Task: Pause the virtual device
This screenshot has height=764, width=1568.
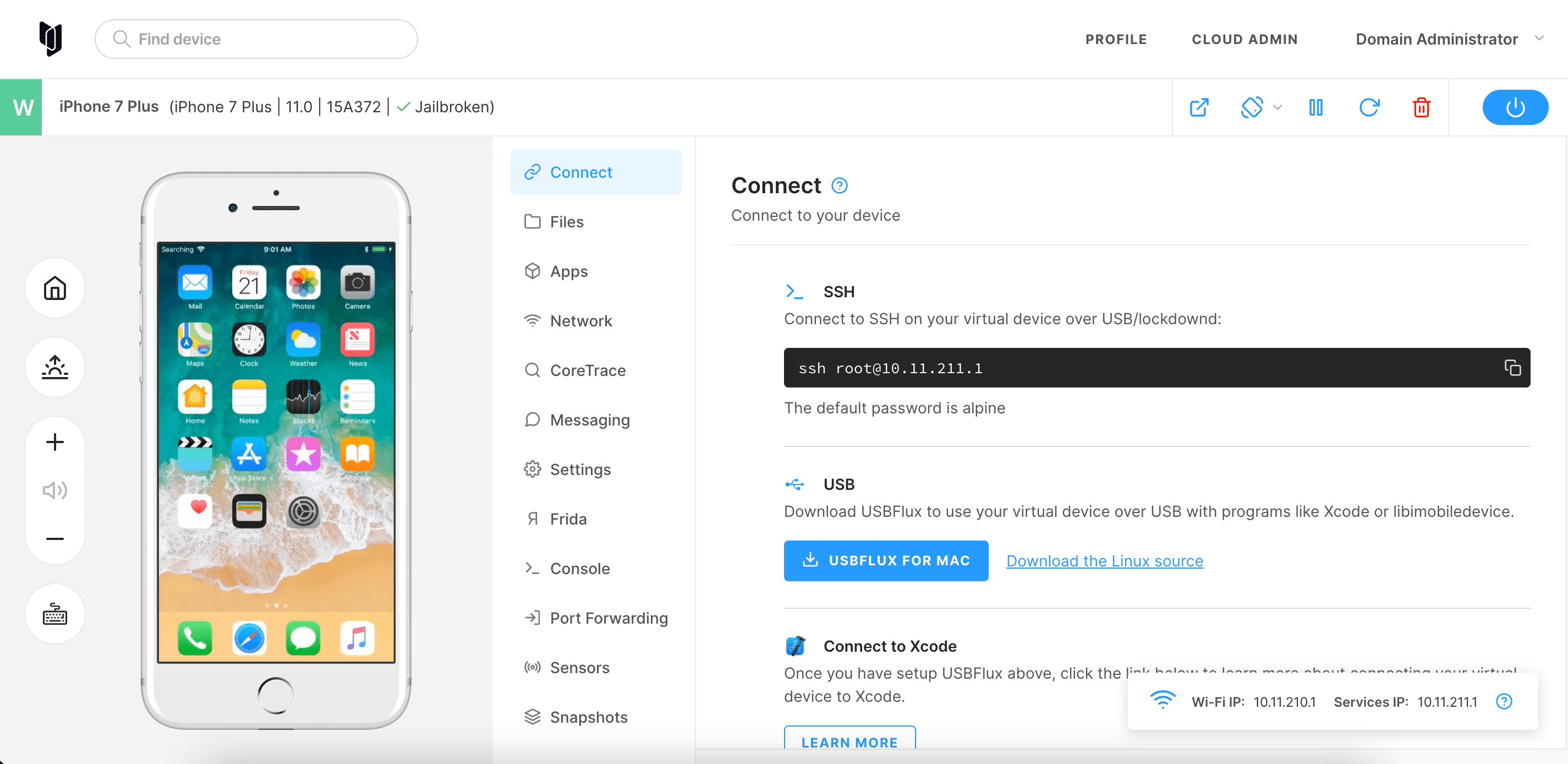Action: click(1316, 108)
